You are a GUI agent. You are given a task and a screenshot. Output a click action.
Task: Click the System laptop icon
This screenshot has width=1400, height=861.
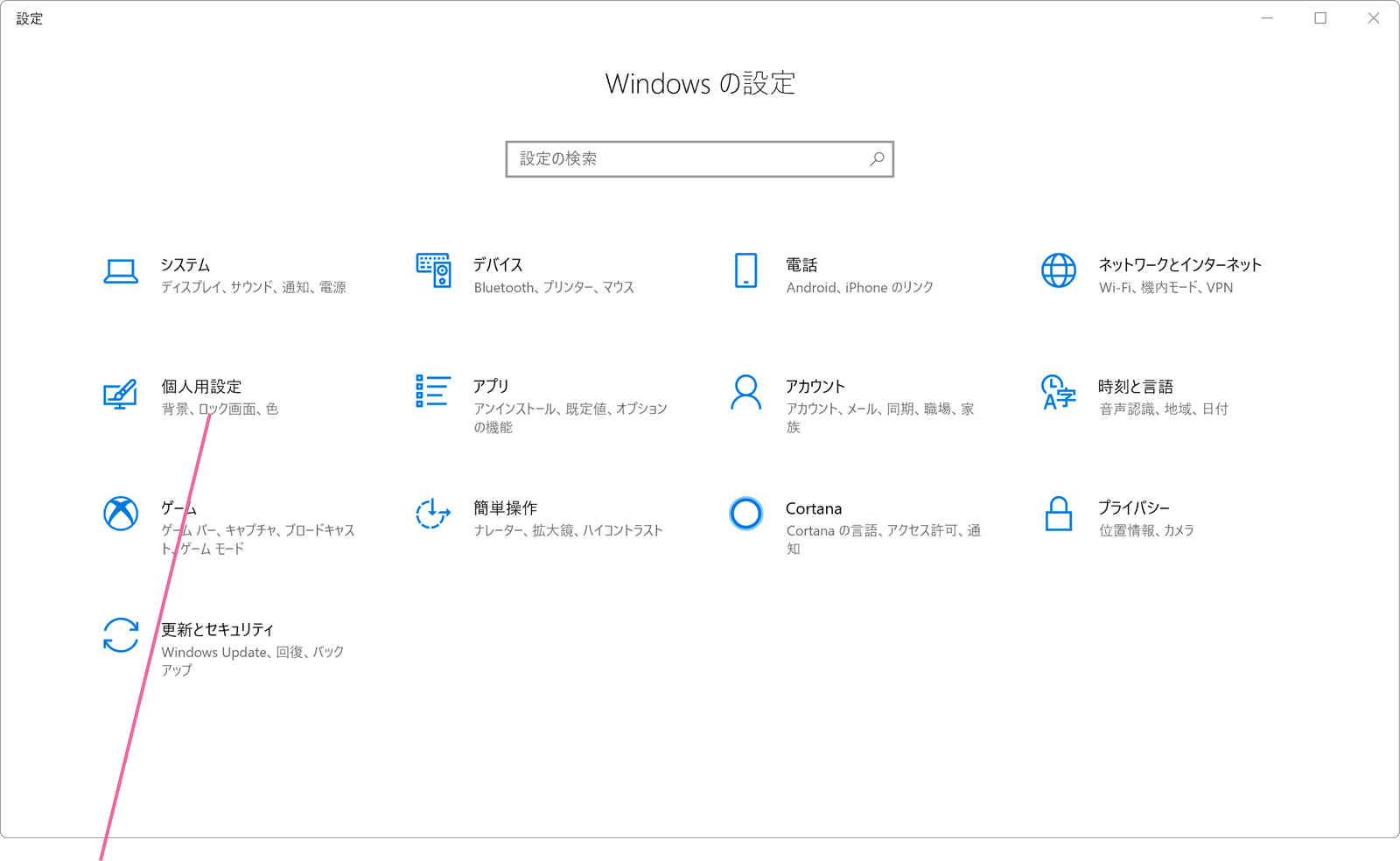[121, 271]
